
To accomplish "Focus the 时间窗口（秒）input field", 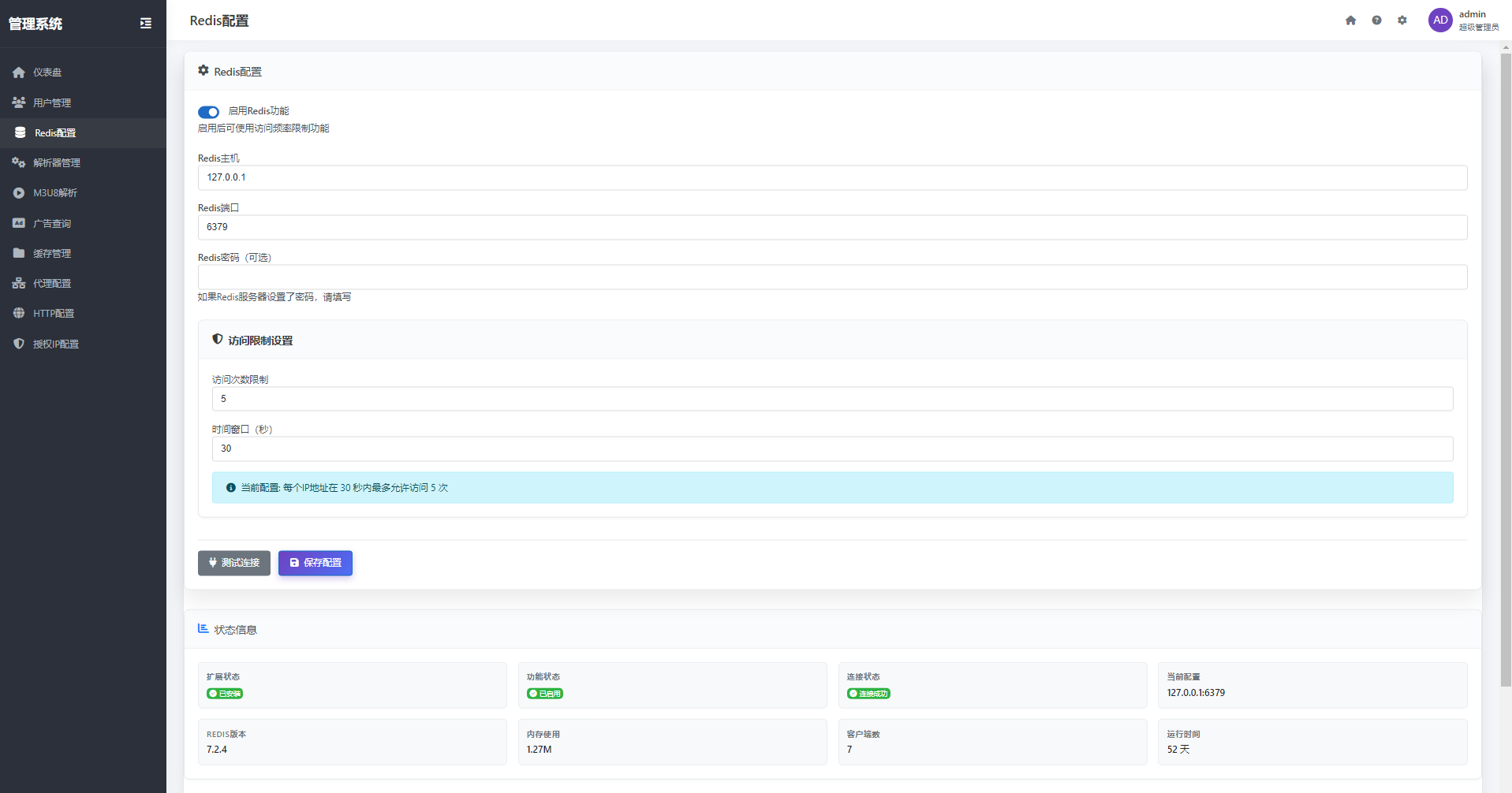I will [x=832, y=449].
